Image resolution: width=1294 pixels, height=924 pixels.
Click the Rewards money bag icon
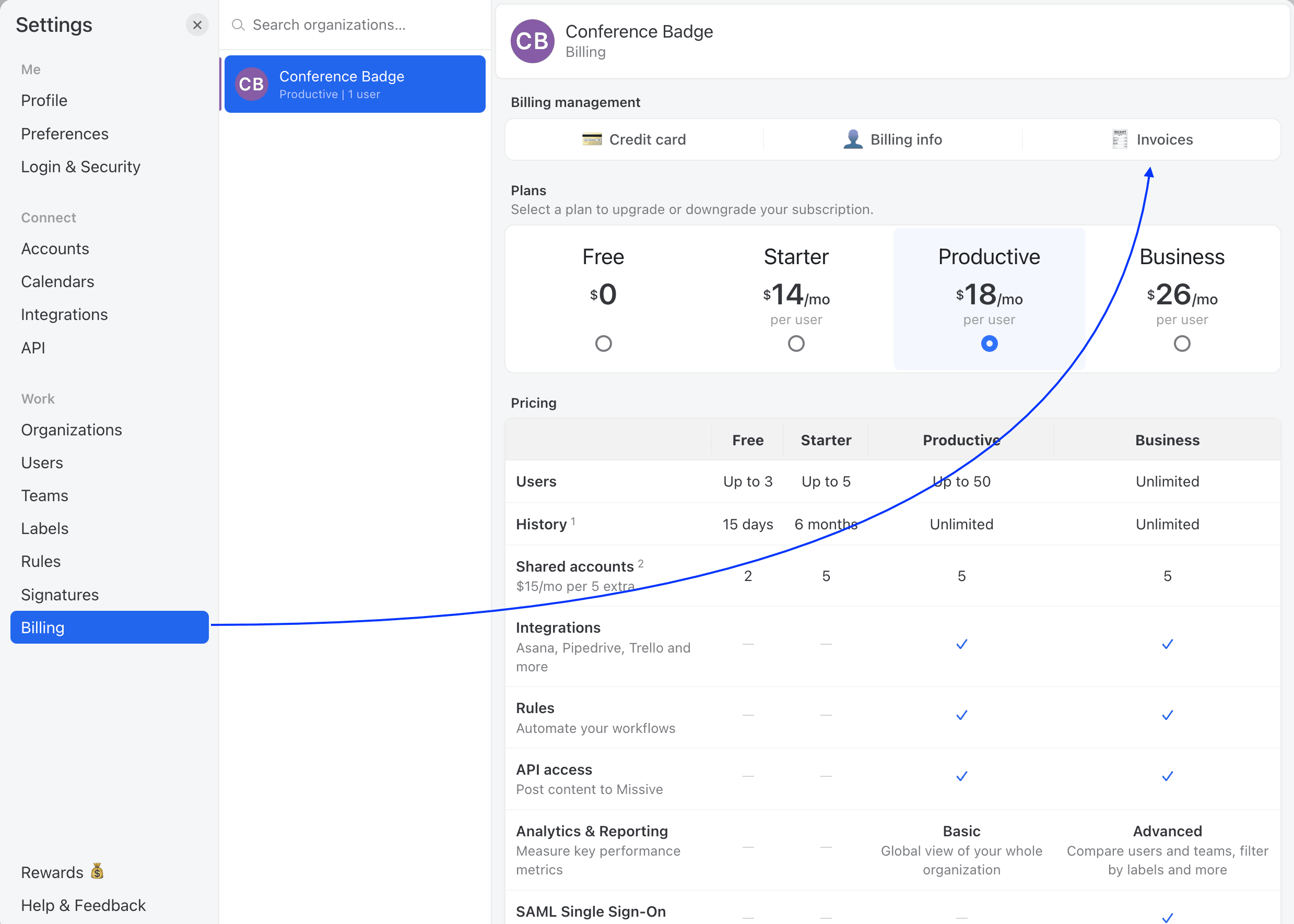(x=97, y=871)
